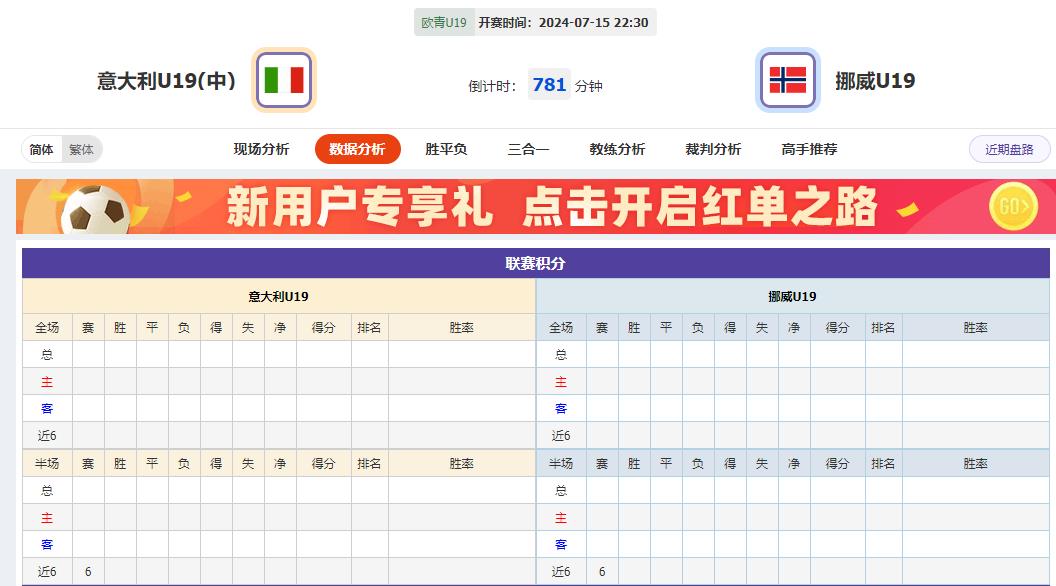The height and width of the screenshot is (586, 1056).
Task: Click the Italy flag icon
Action: 285,80
